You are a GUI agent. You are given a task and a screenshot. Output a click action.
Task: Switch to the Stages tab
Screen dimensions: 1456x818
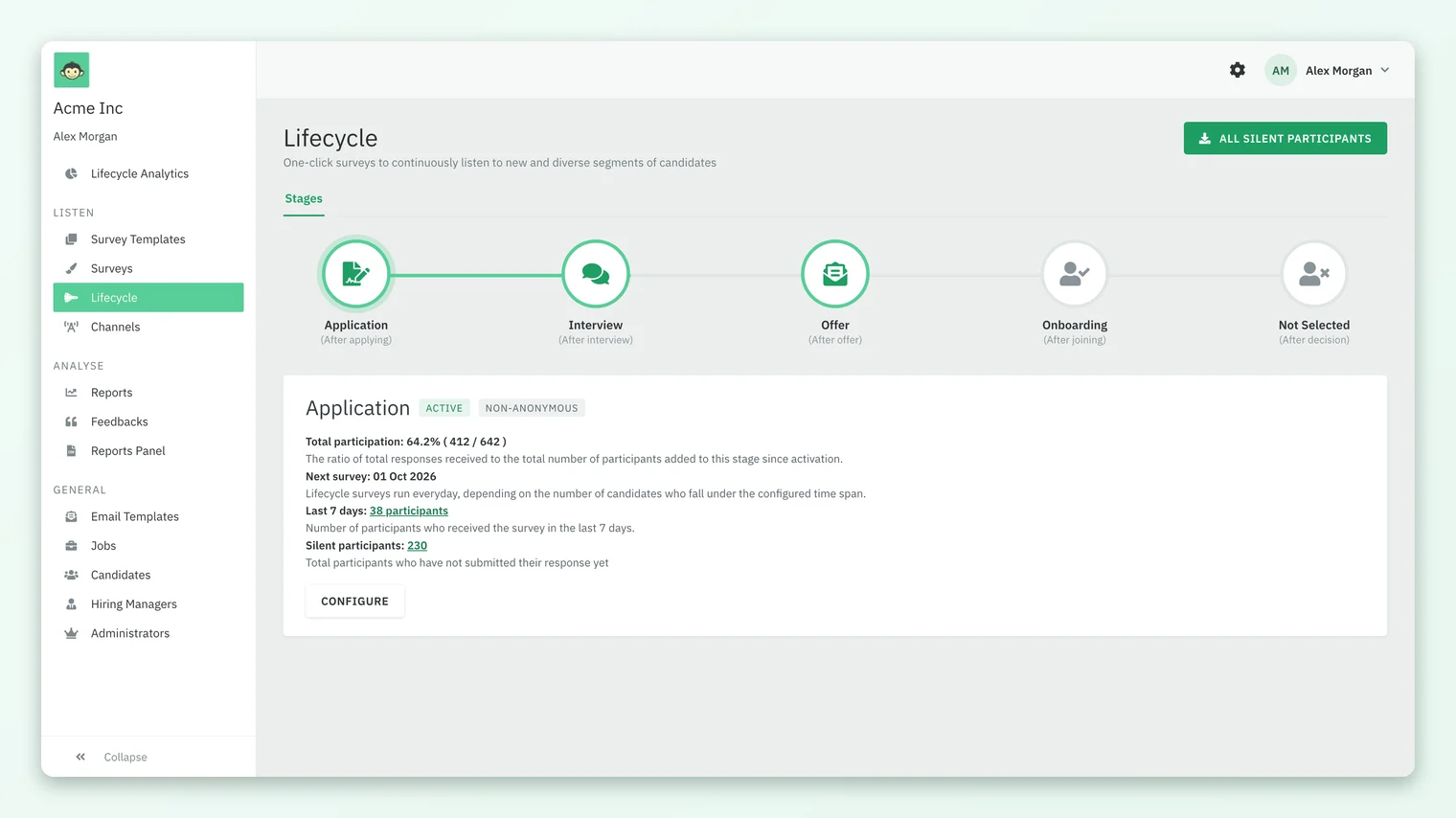pyautogui.click(x=304, y=199)
